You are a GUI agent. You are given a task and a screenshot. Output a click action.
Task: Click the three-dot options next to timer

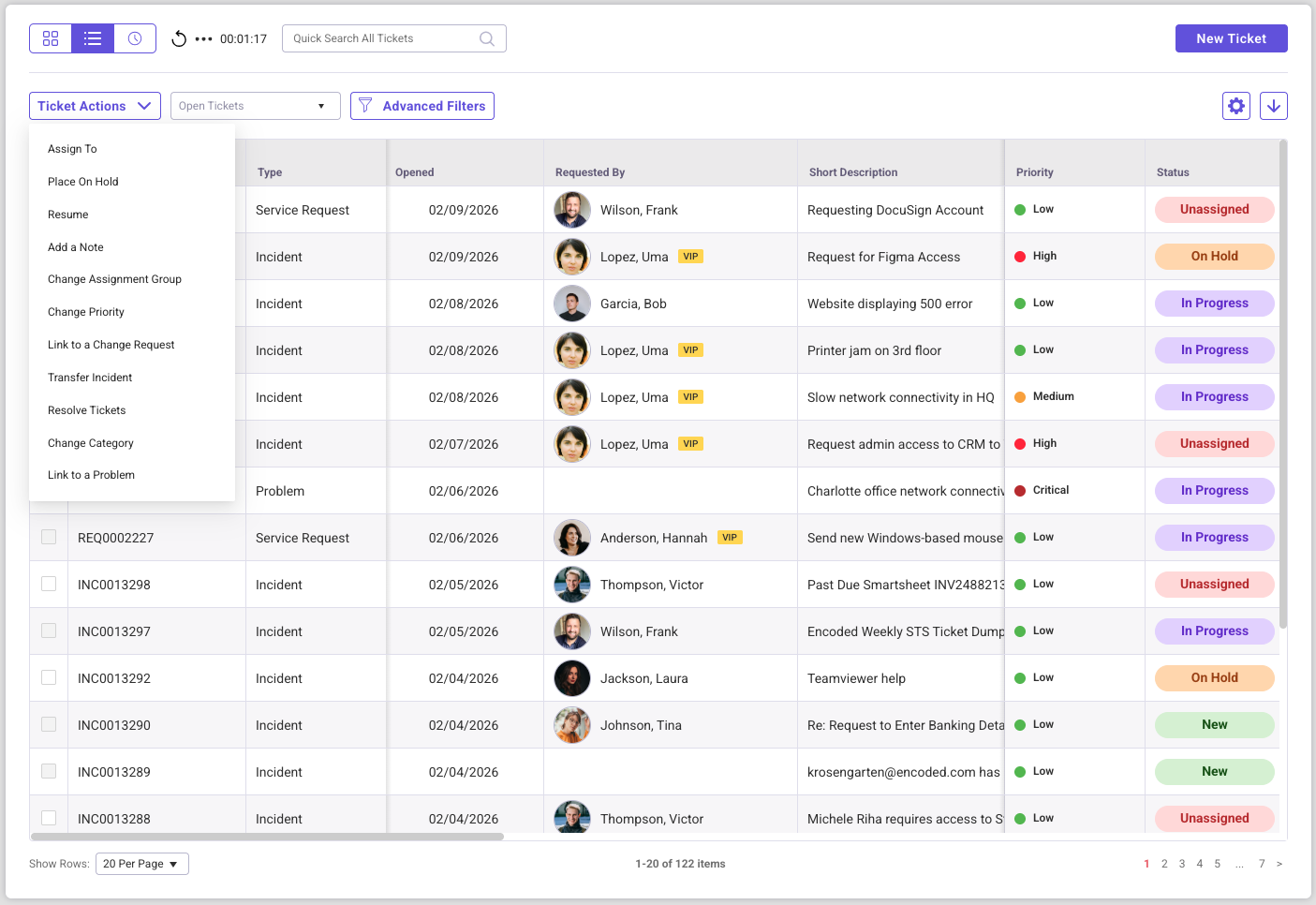pos(203,39)
